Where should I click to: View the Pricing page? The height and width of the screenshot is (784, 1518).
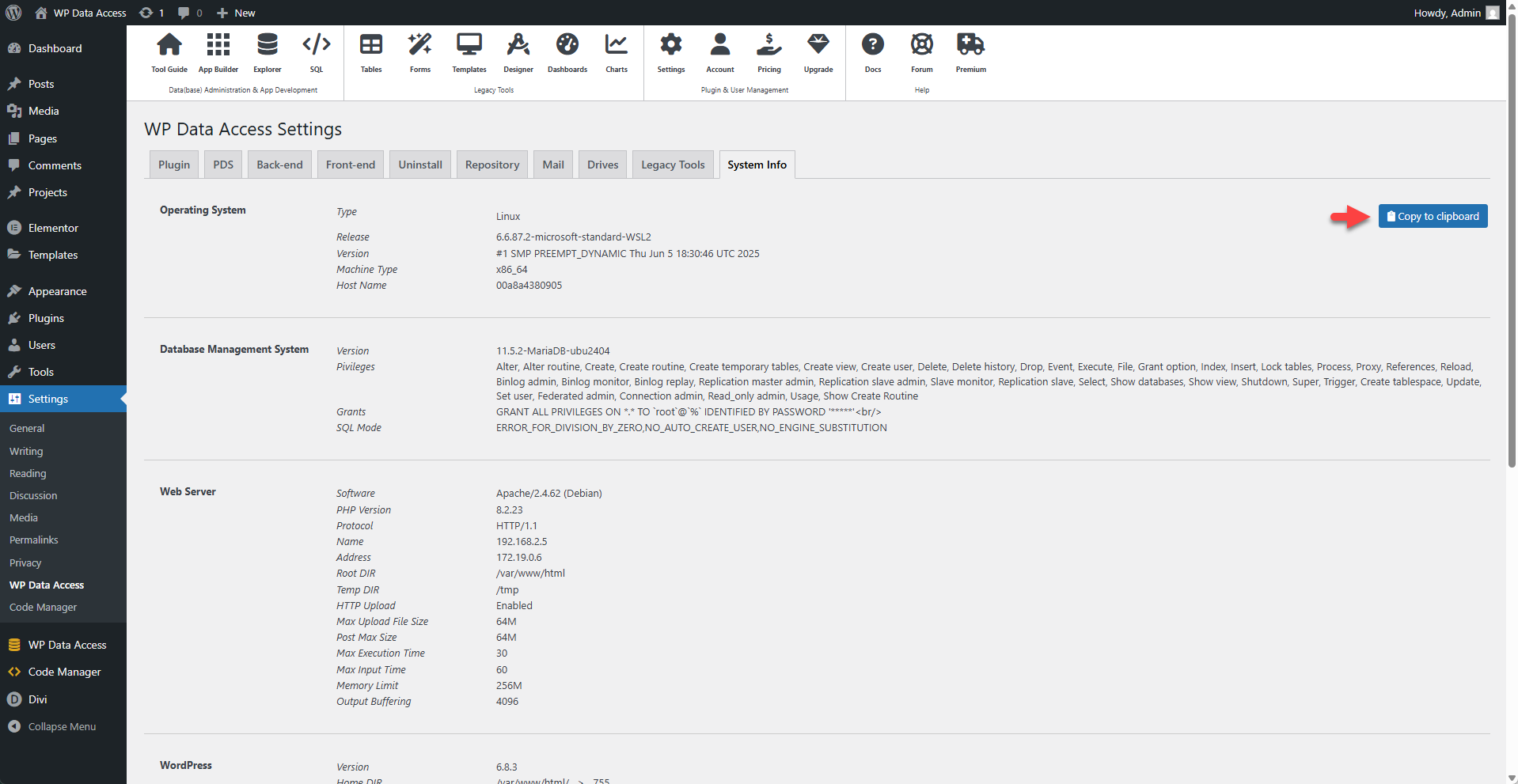pyautogui.click(x=768, y=51)
